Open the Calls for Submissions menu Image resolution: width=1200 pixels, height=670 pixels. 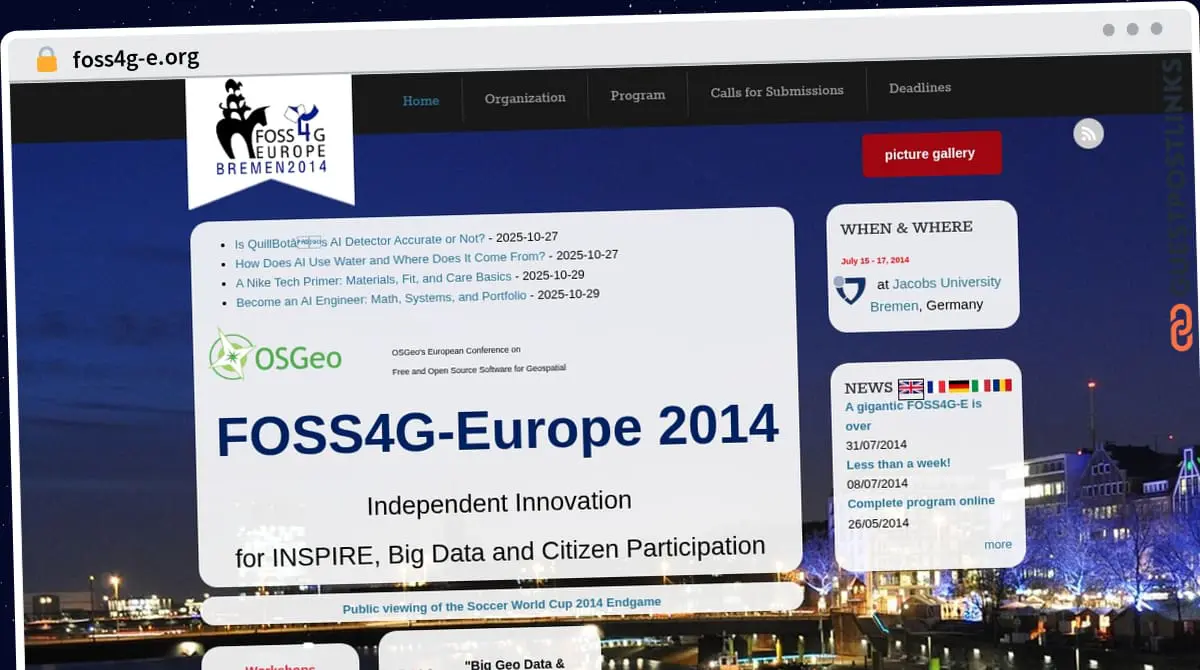click(777, 91)
